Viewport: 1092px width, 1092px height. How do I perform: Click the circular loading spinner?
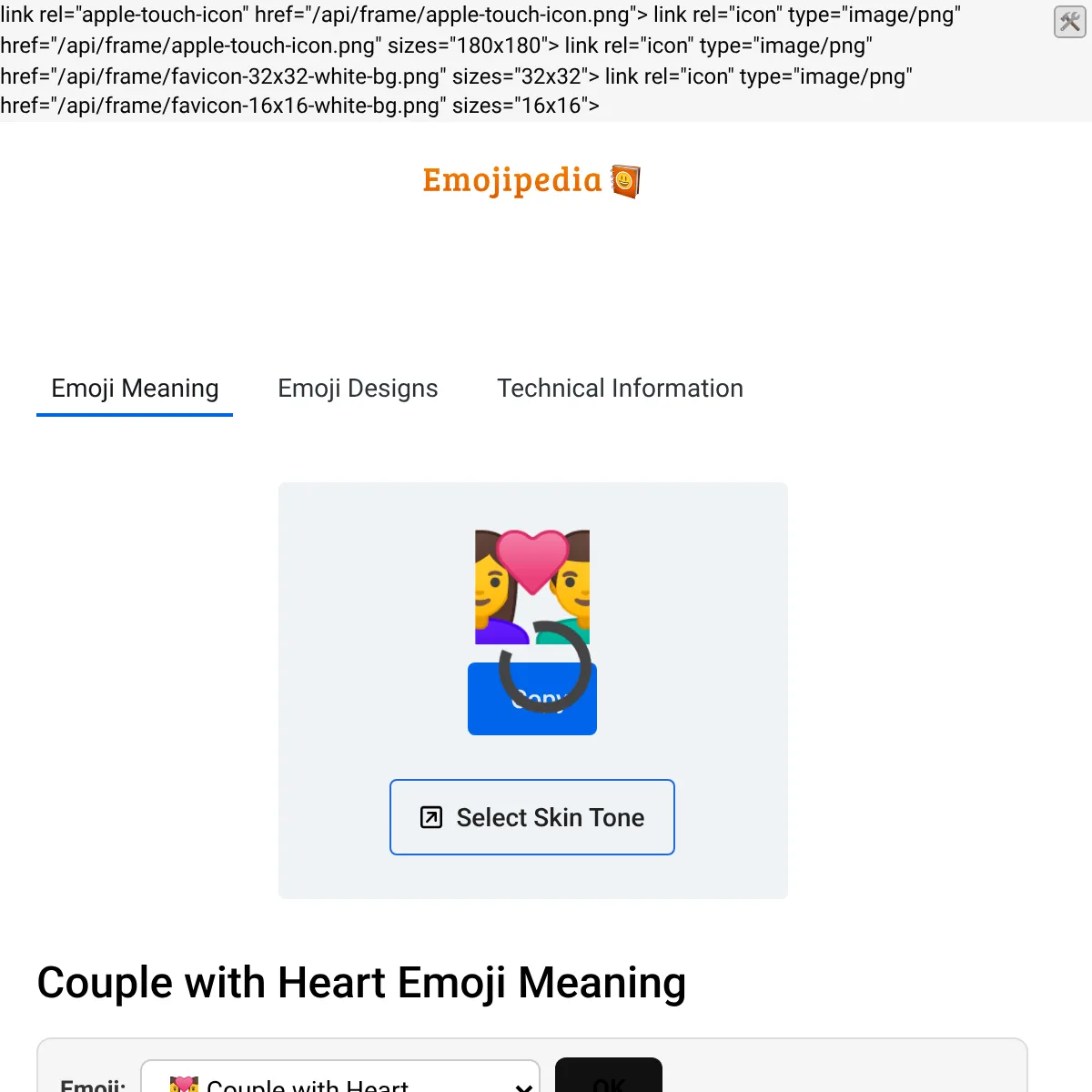[544, 666]
